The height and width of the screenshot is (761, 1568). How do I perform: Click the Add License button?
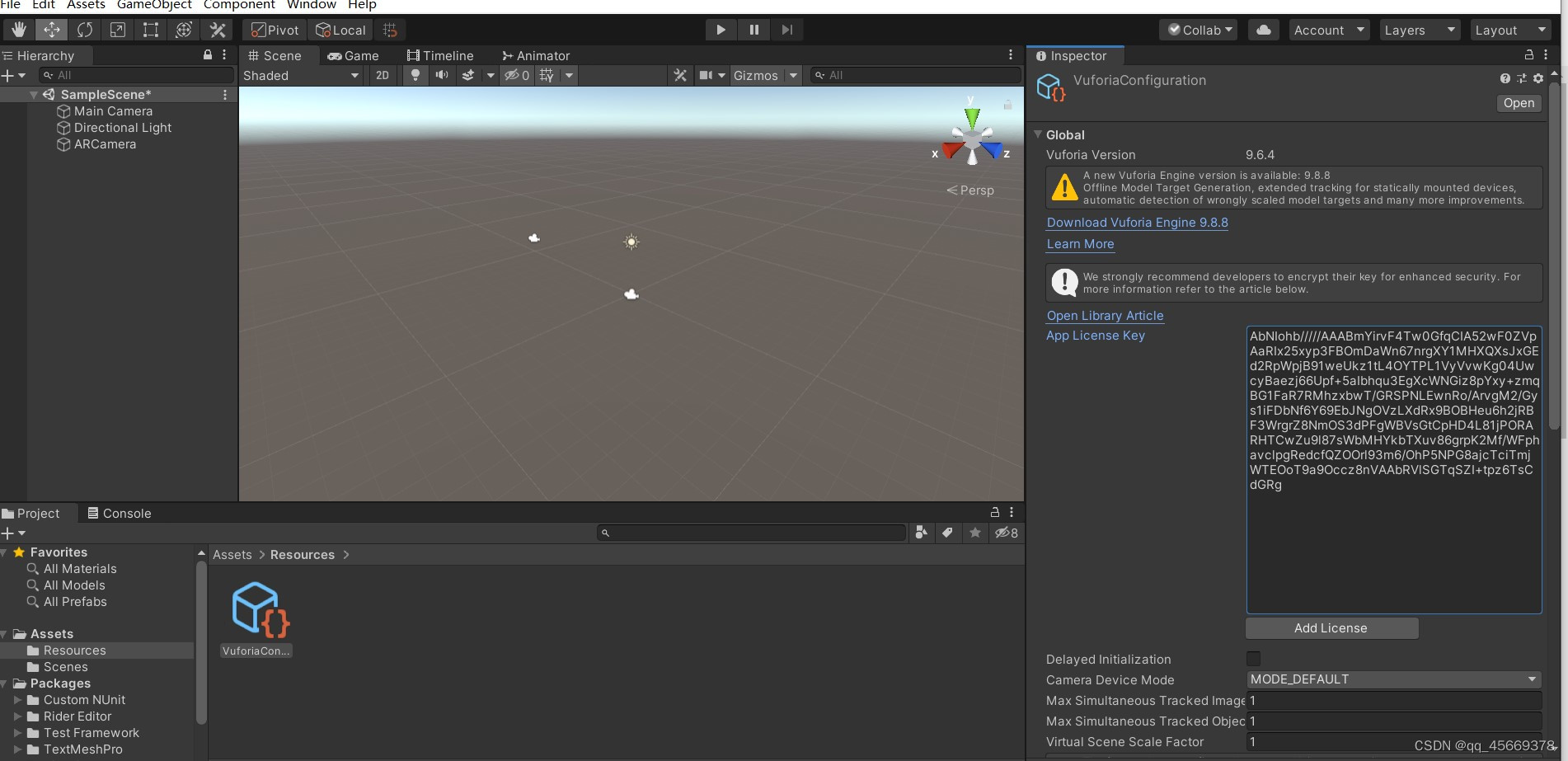1331,627
